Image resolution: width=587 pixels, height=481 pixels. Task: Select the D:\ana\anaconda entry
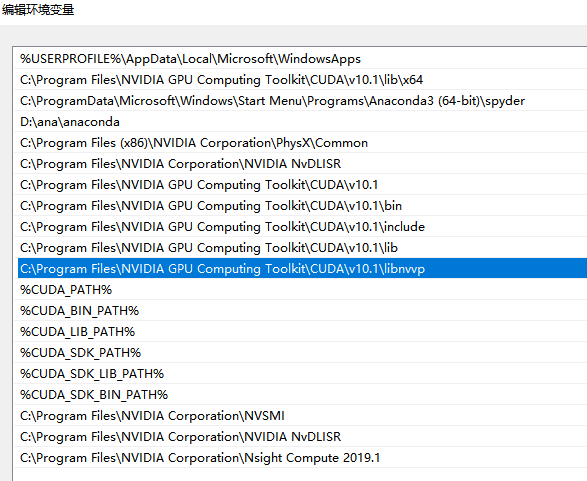(x=302, y=122)
